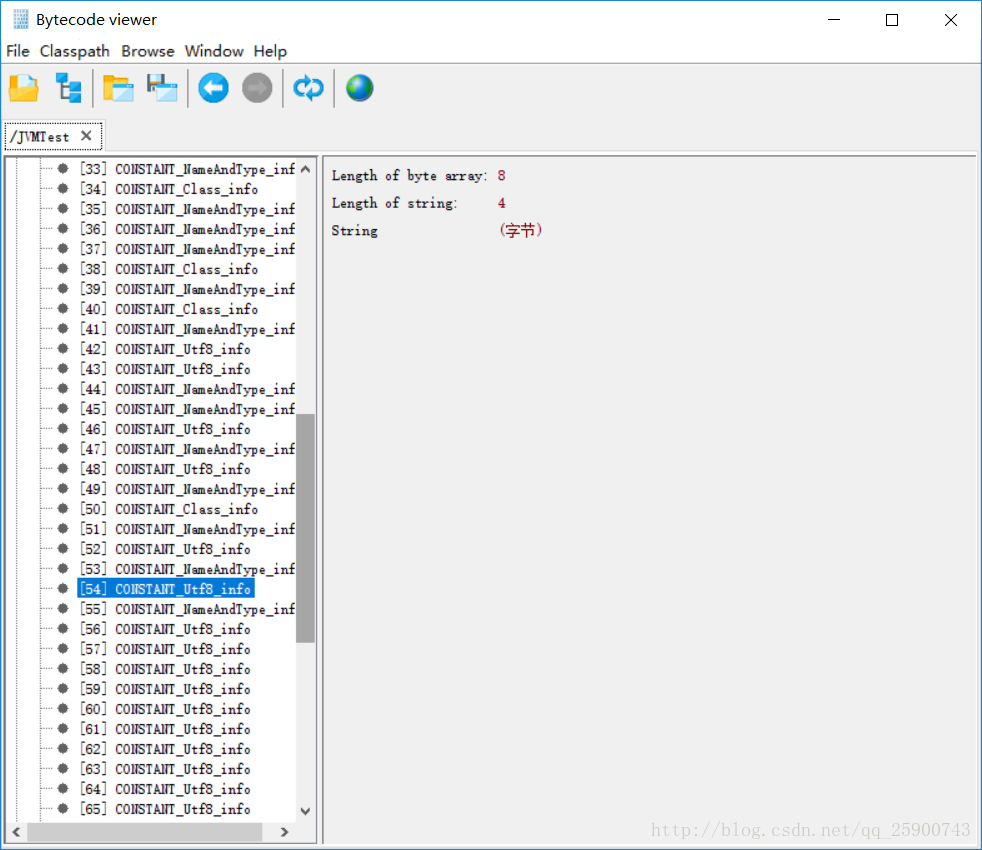Select [65] CONSTANT_Utf8_info entry
This screenshot has height=850, width=982.
[165, 809]
